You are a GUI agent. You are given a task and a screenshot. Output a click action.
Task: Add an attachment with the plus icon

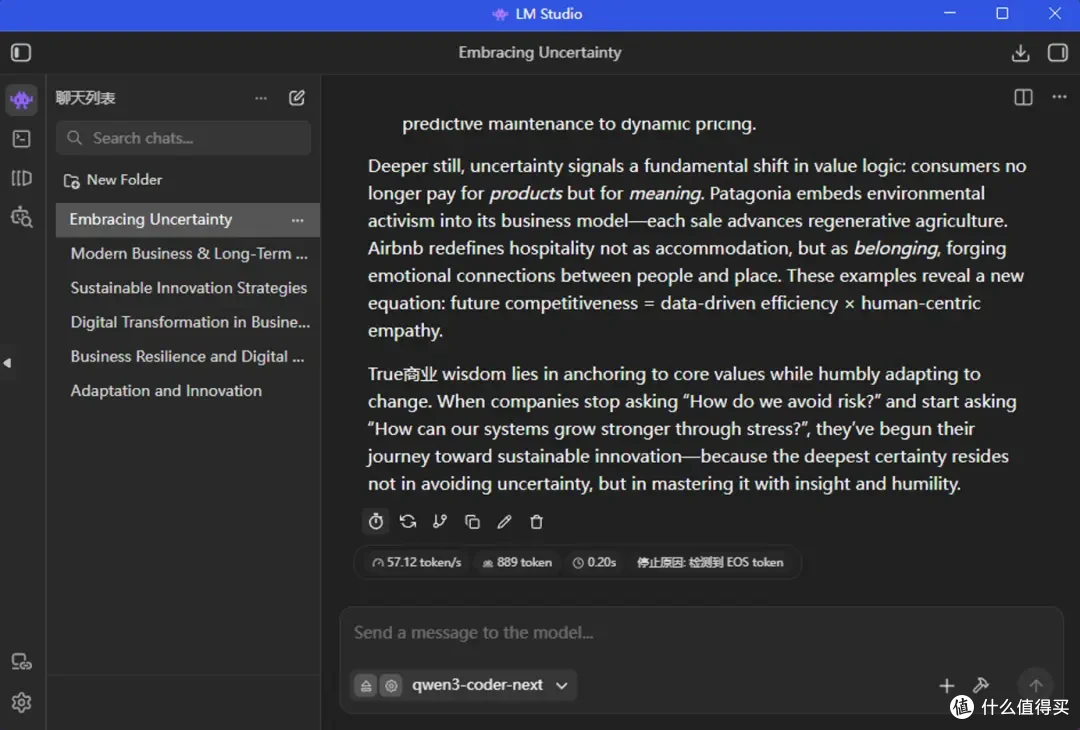[946, 686]
